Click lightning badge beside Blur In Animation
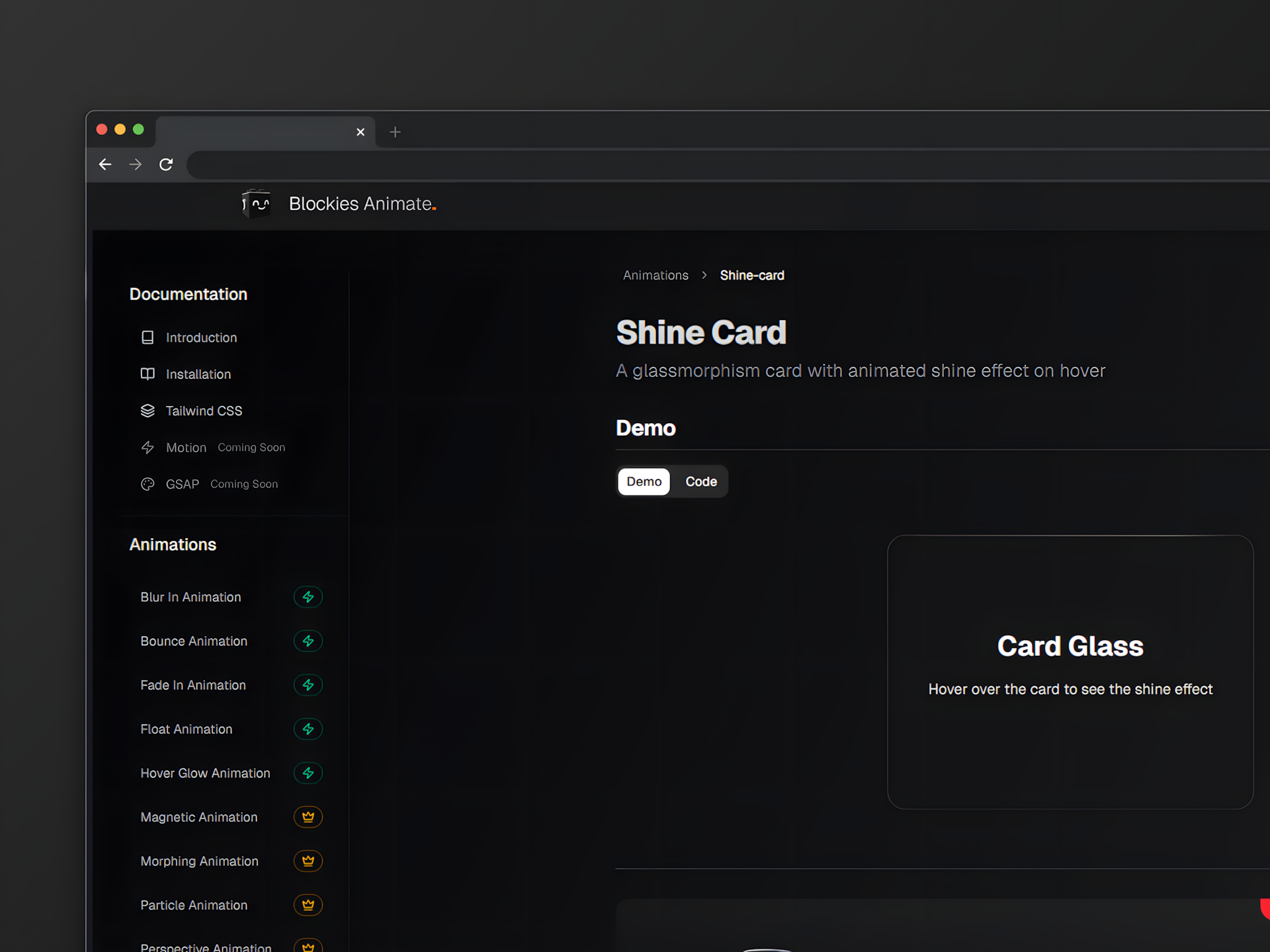Screen dimensions: 1270x952 pos(308,597)
